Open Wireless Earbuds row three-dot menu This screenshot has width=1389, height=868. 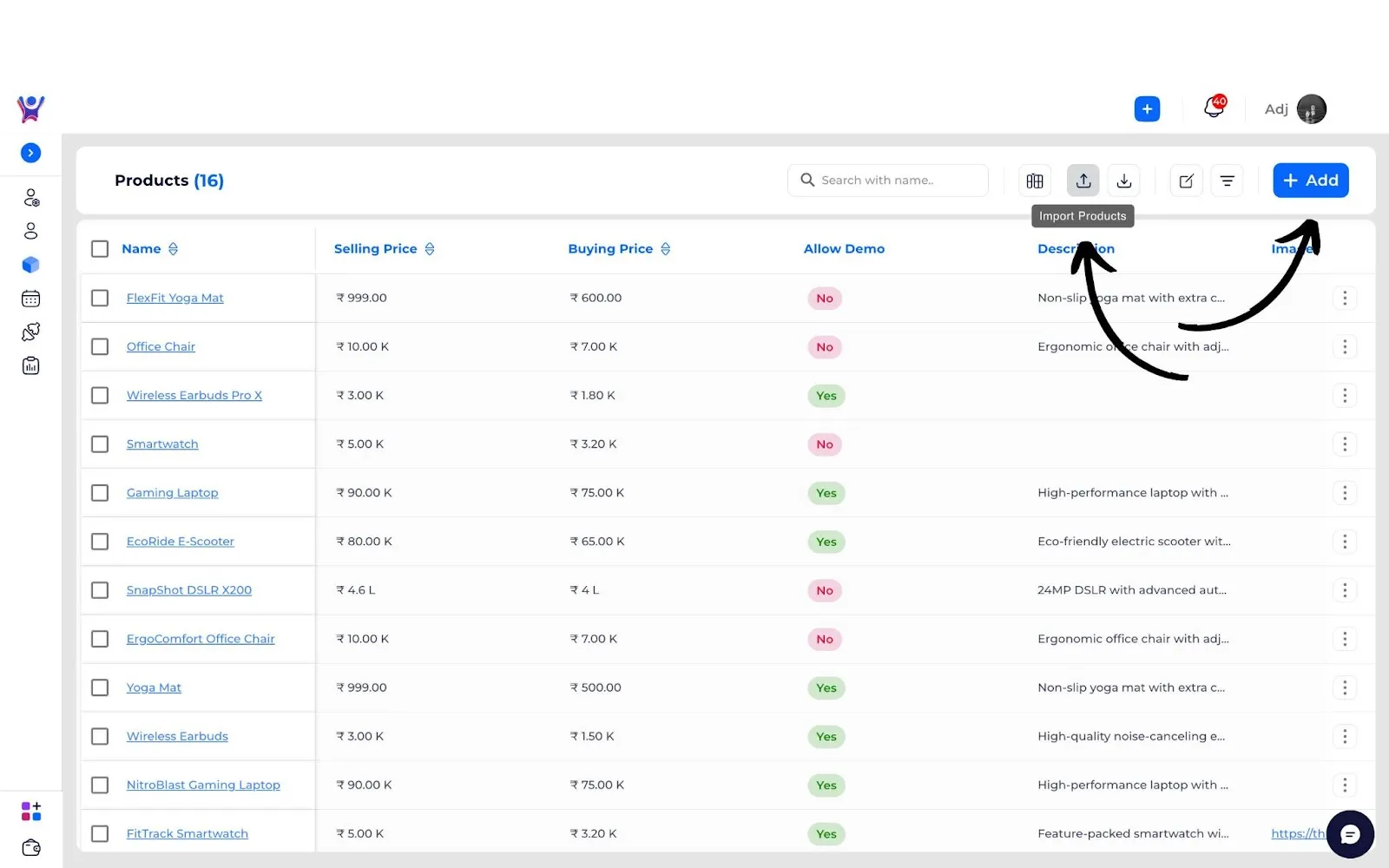tap(1345, 736)
